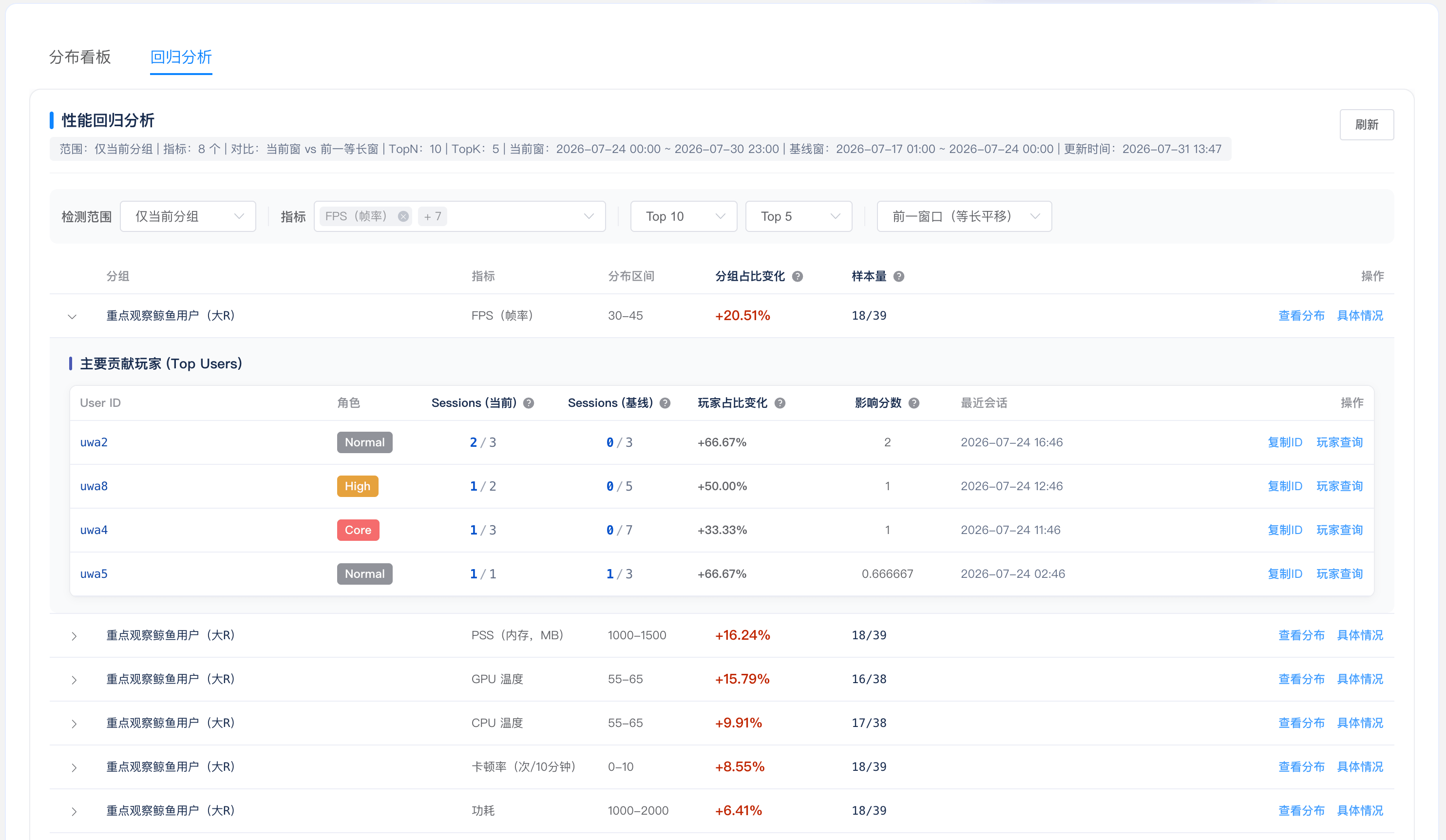Select the 回归分析 tab
The width and height of the screenshot is (1446, 840).
click(x=181, y=57)
